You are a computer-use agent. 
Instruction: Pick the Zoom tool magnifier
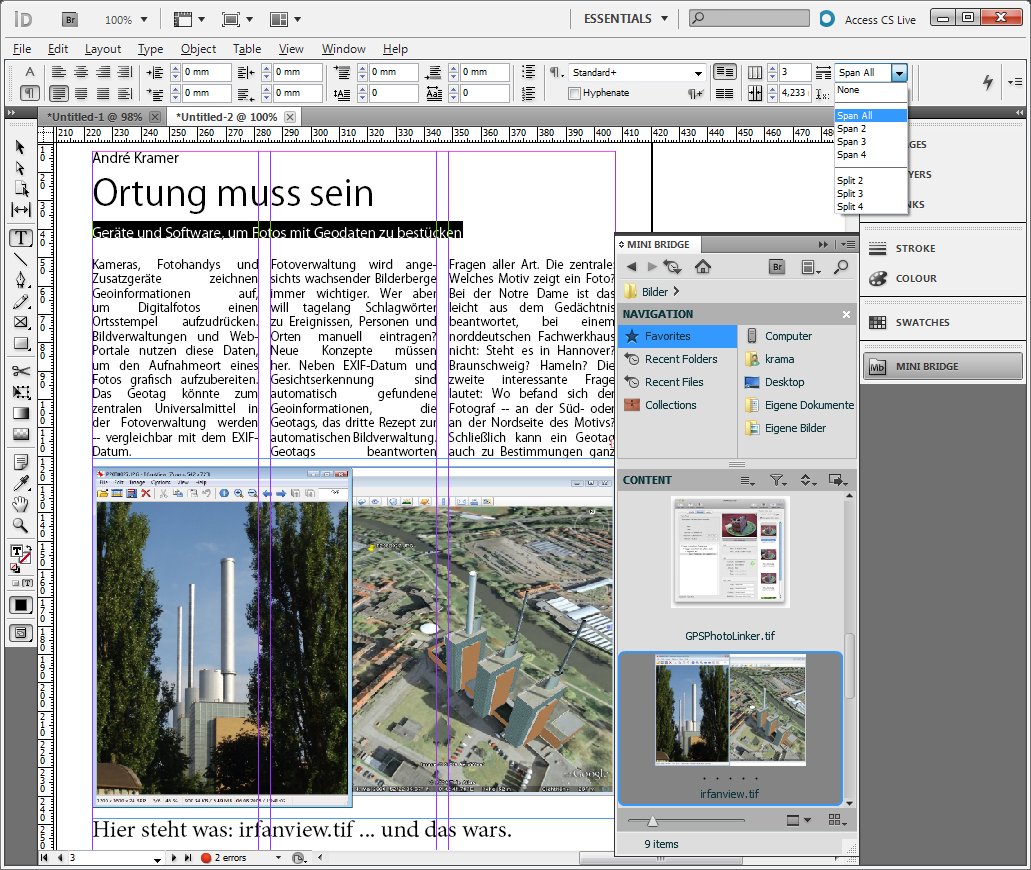pyautogui.click(x=20, y=525)
